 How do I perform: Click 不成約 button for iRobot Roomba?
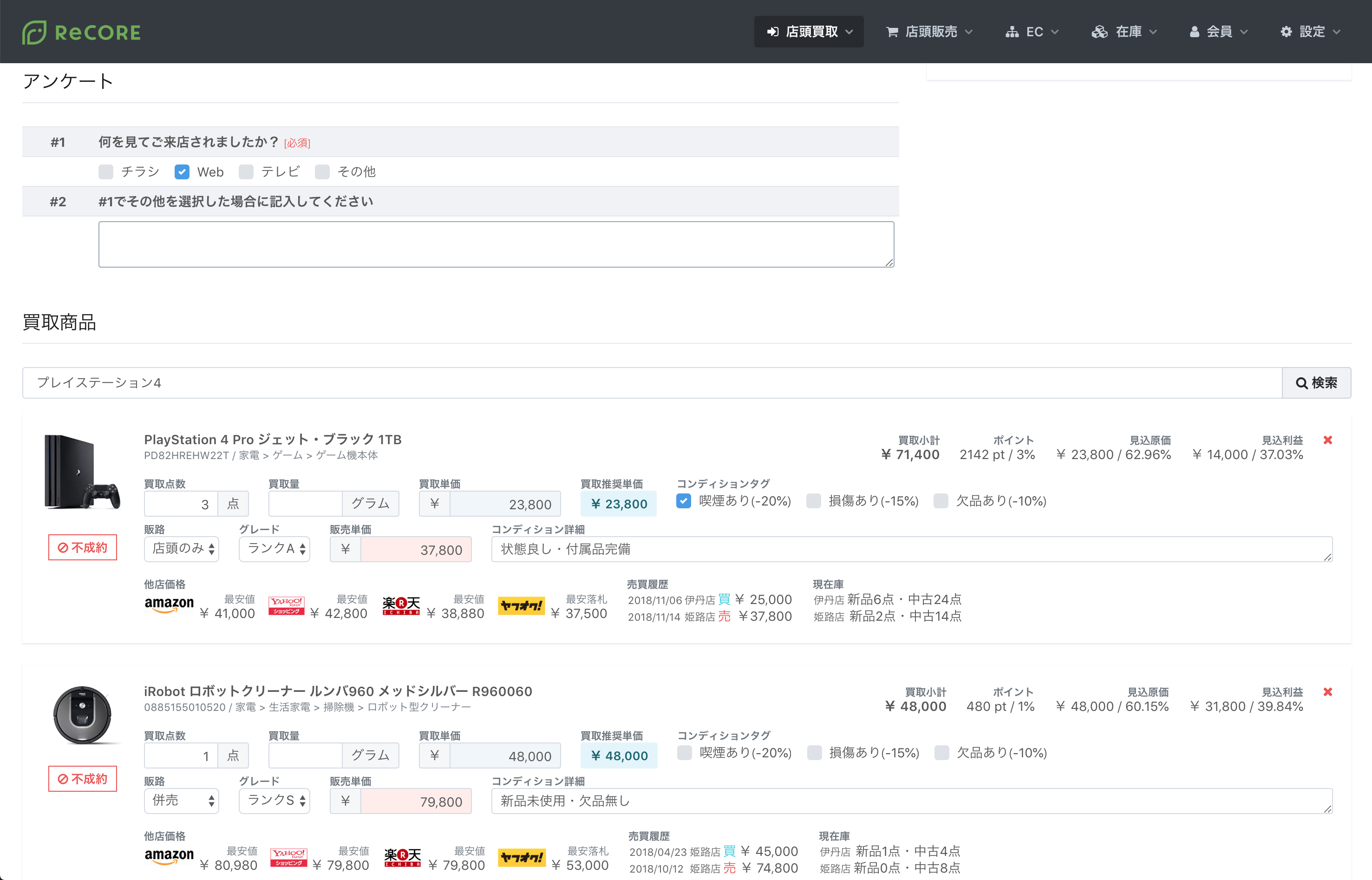(x=82, y=779)
